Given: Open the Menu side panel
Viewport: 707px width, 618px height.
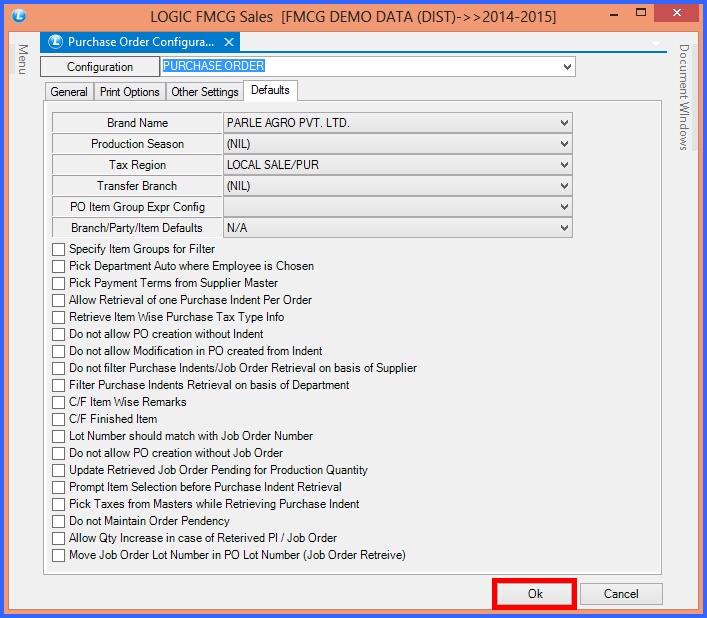Looking at the screenshot, I should (x=23, y=59).
